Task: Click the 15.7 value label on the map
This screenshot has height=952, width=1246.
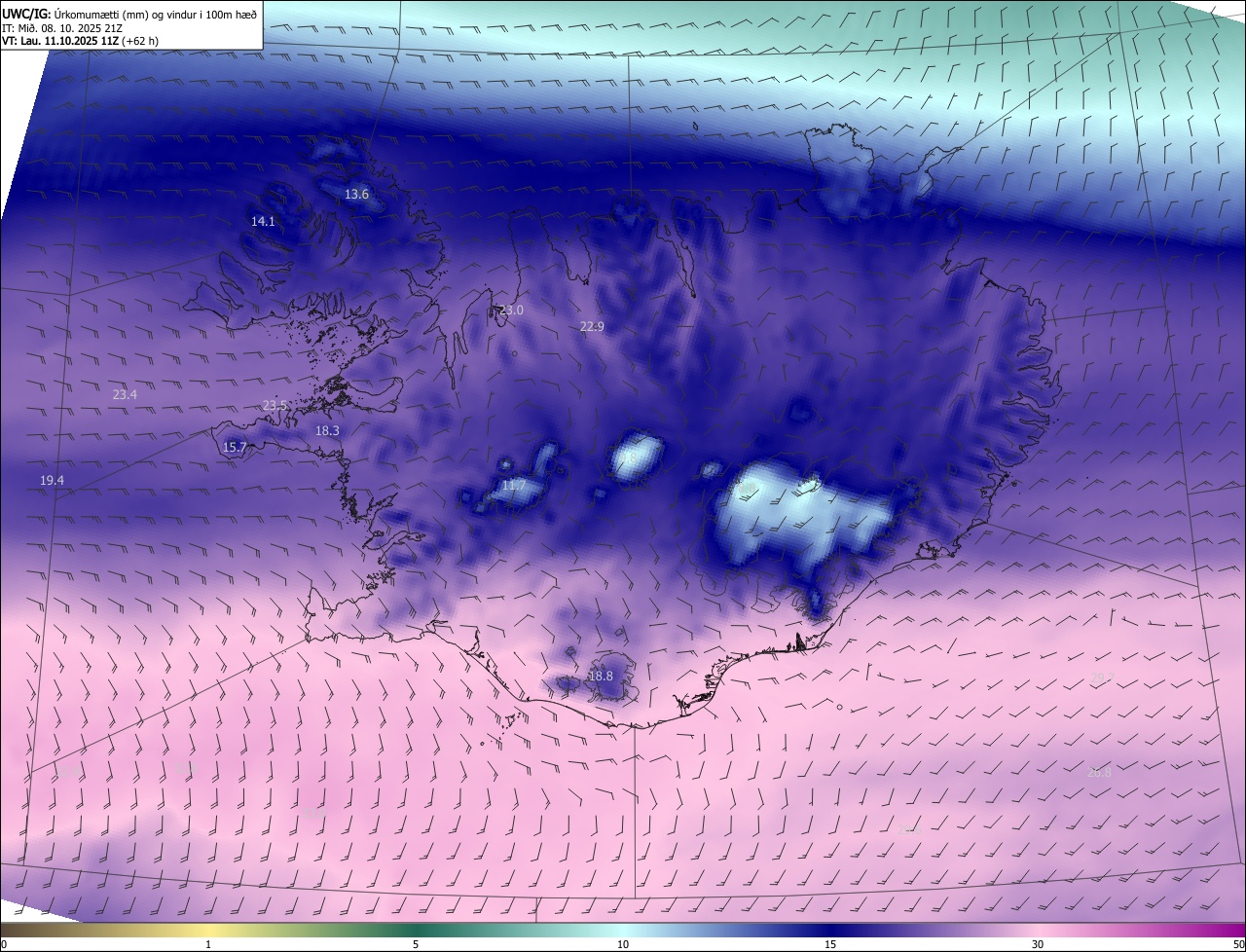Action: (x=235, y=447)
